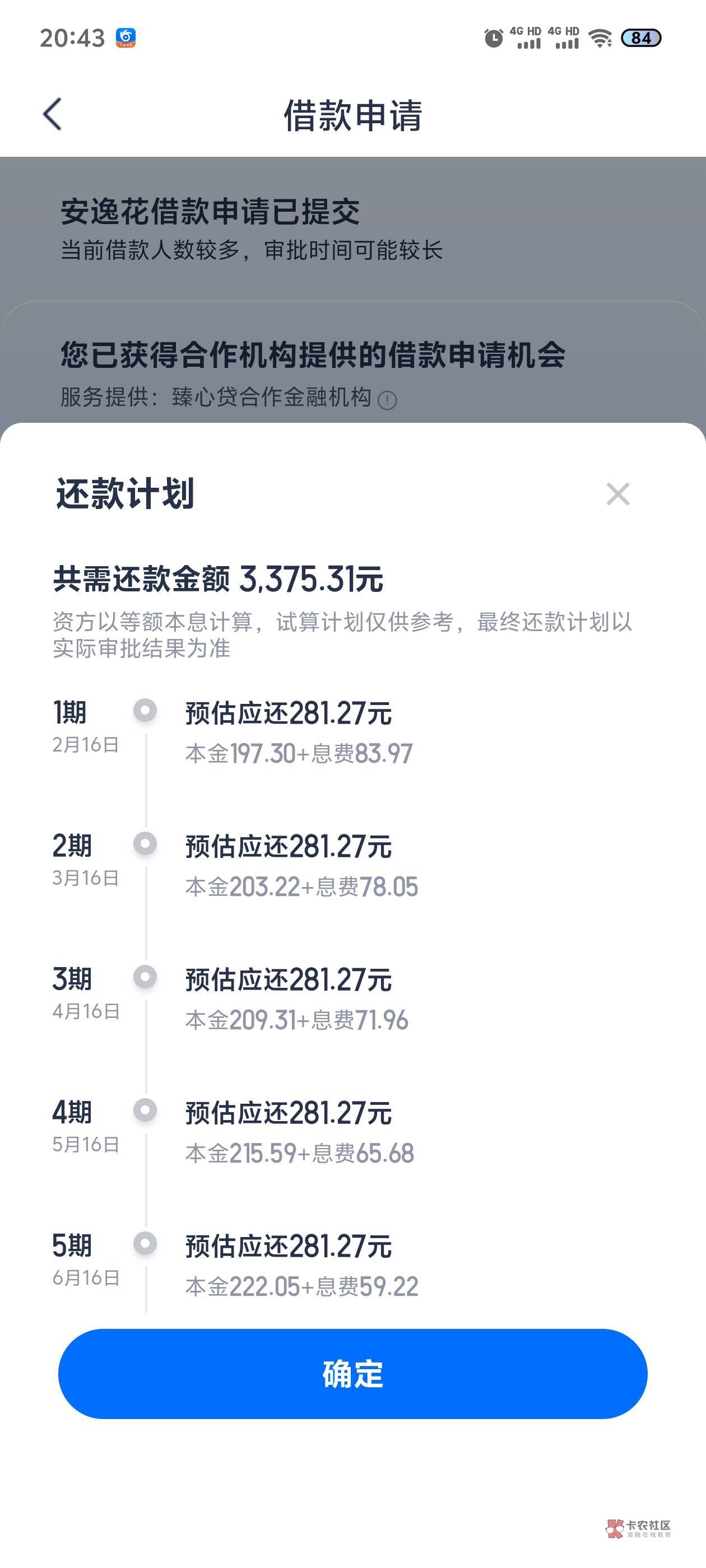The width and height of the screenshot is (706, 1568).
Task: Tap the alarm clock status icon
Action: tap(494, 38)
